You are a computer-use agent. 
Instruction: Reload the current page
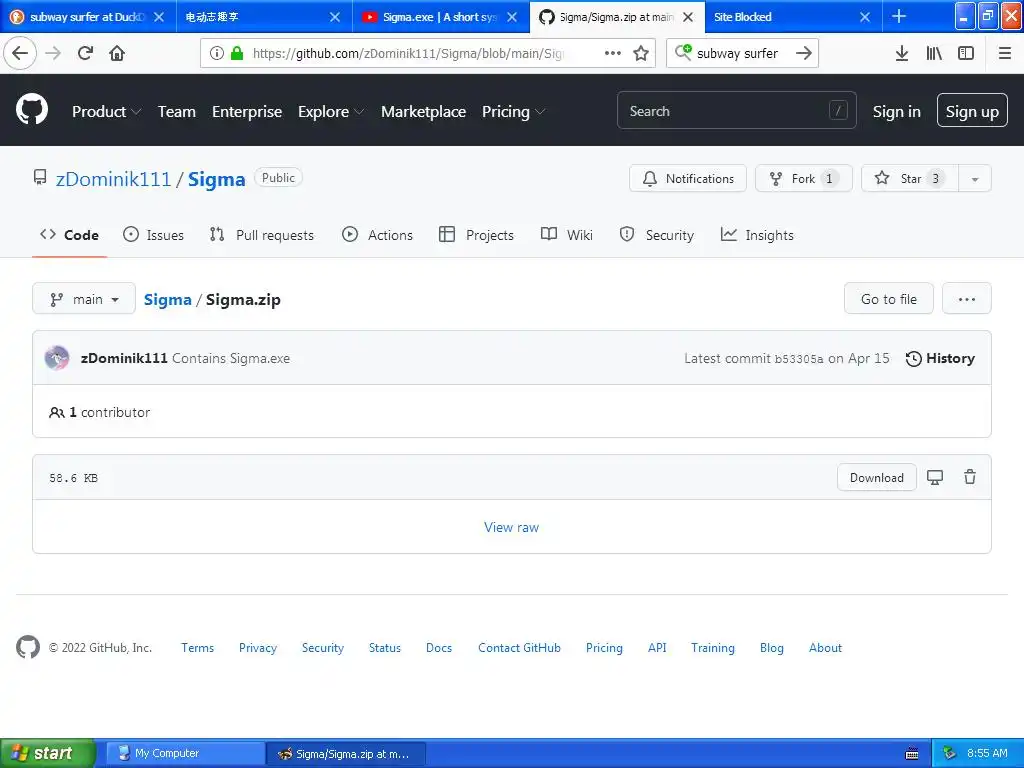click(x=85, y=53)
